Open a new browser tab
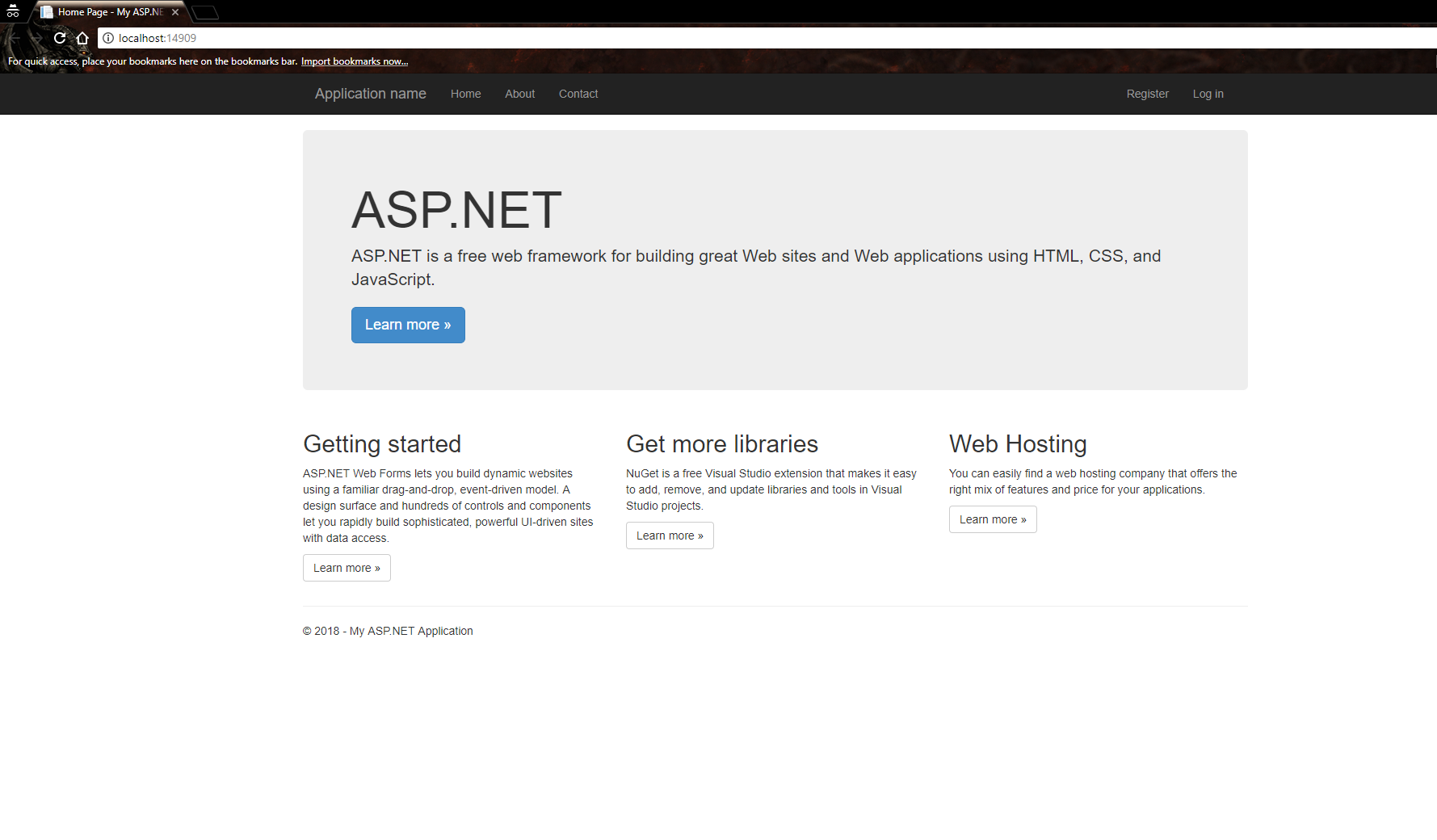 205,12
